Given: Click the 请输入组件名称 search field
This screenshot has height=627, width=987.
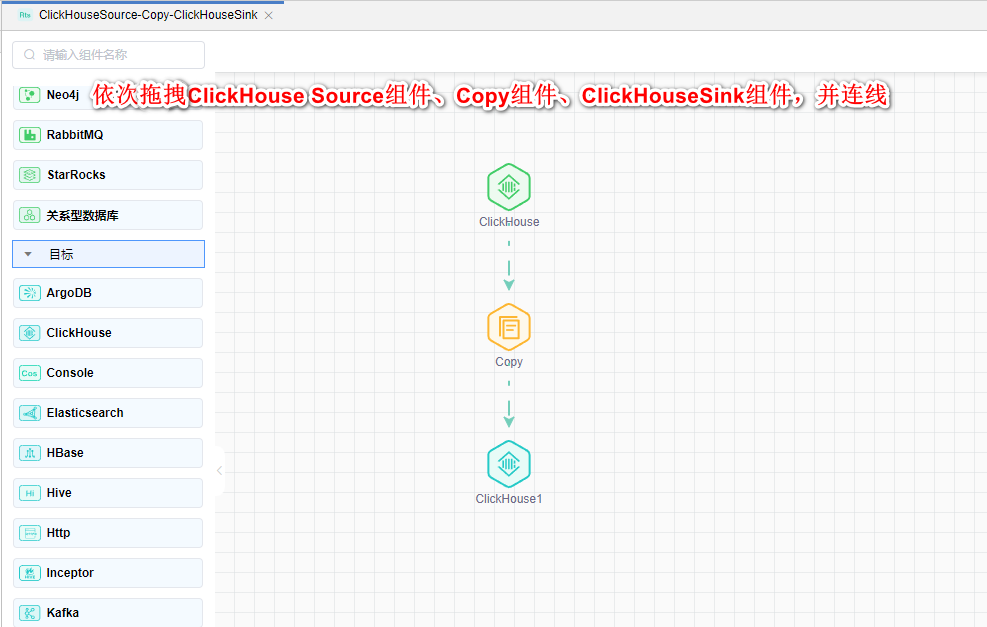Looking at the screenshot, I should [x=107, y=54].
